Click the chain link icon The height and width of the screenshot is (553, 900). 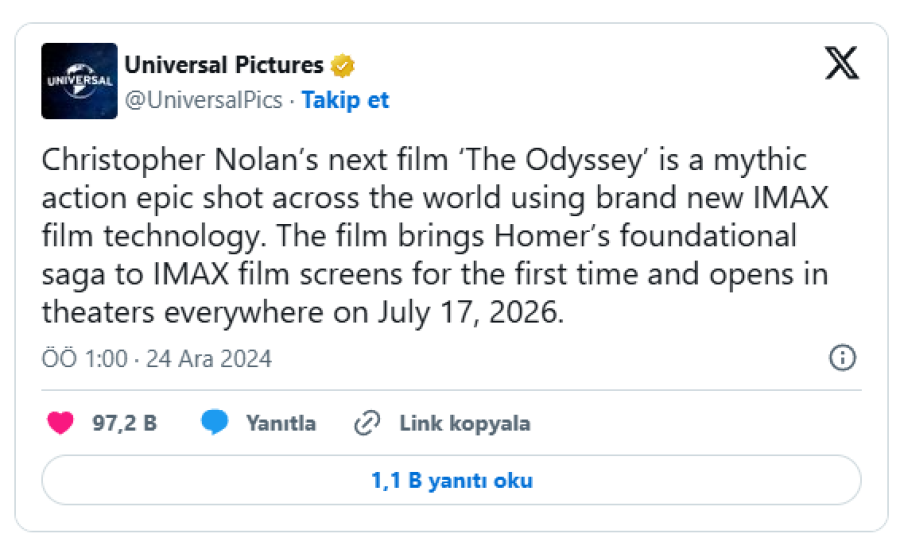367,423
